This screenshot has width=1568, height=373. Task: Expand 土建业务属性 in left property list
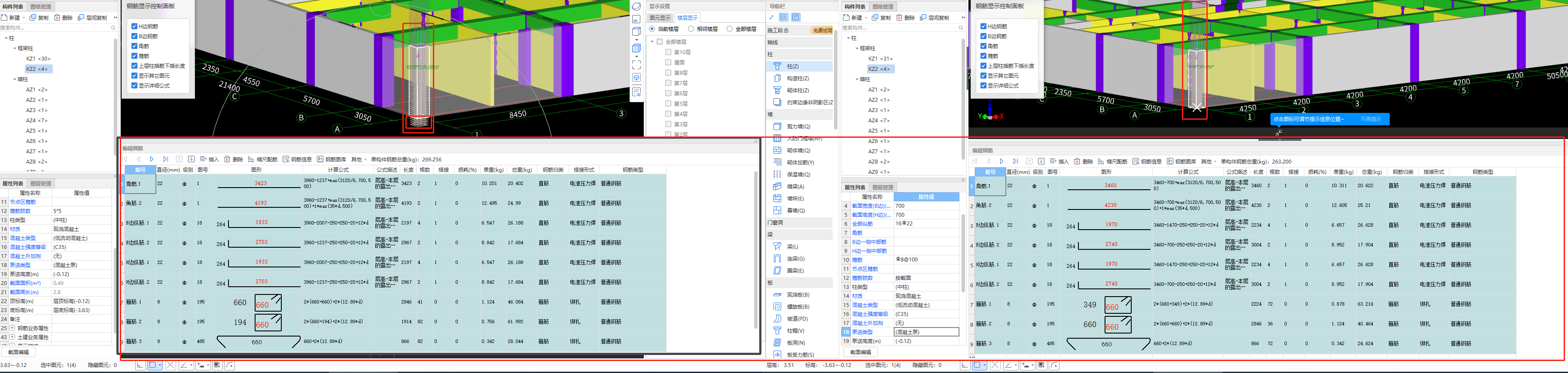(12, 337)
